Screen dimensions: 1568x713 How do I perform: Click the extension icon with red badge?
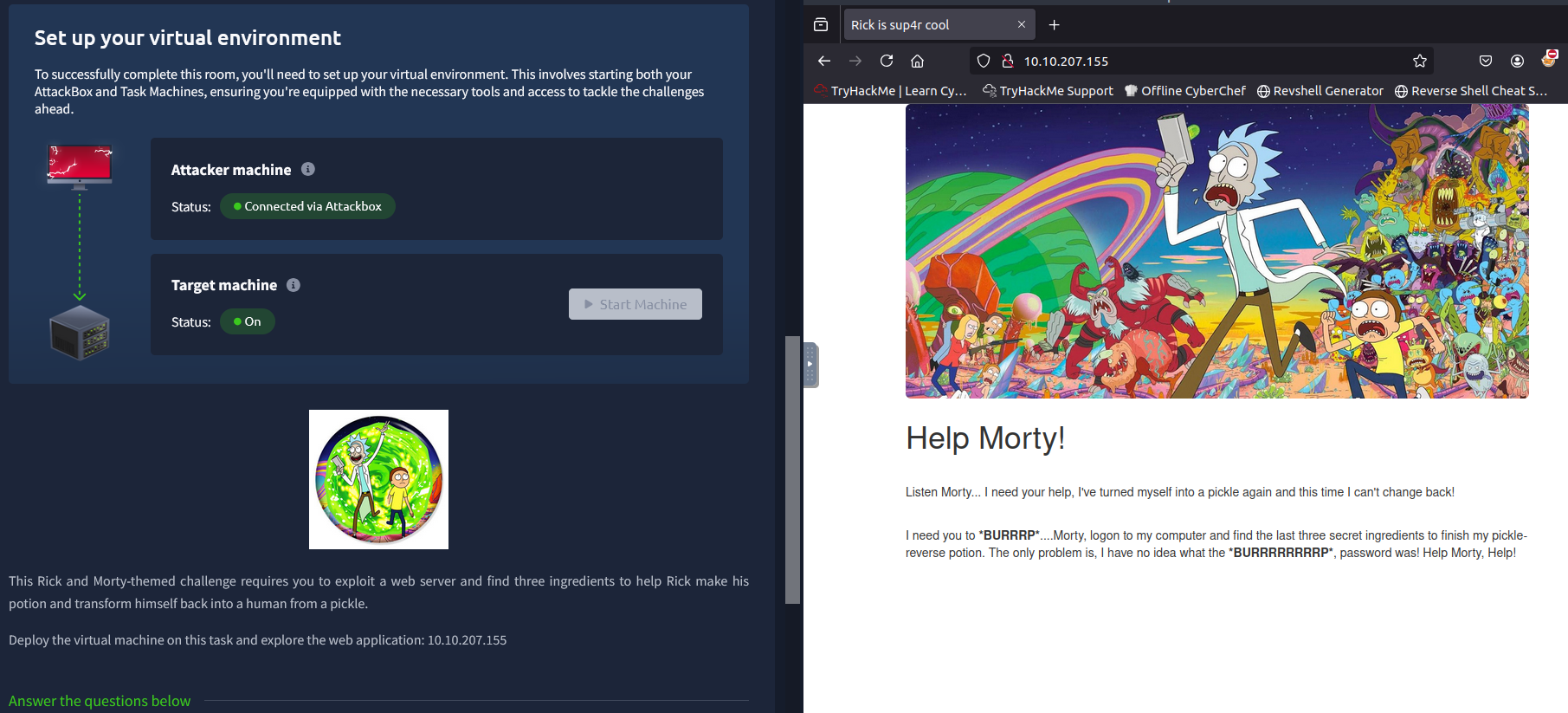click(x=1549, y=59)
